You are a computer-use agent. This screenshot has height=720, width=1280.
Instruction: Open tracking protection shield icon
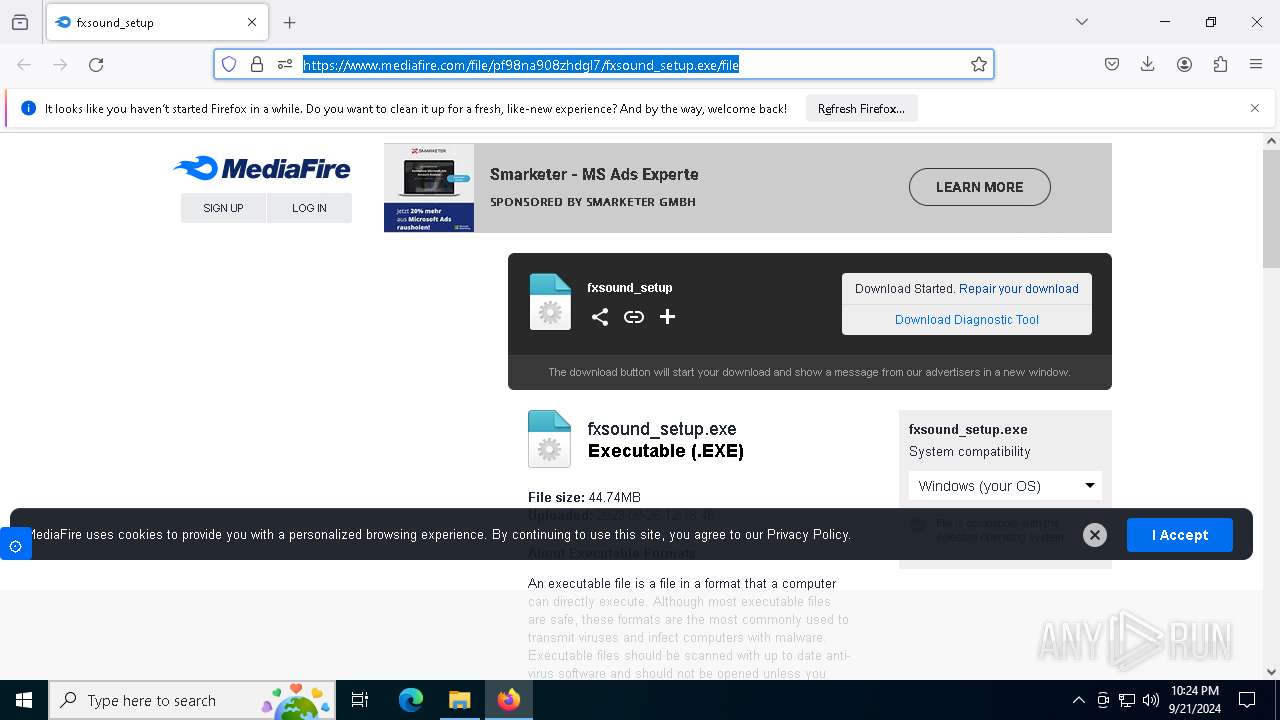click(229, 64)
